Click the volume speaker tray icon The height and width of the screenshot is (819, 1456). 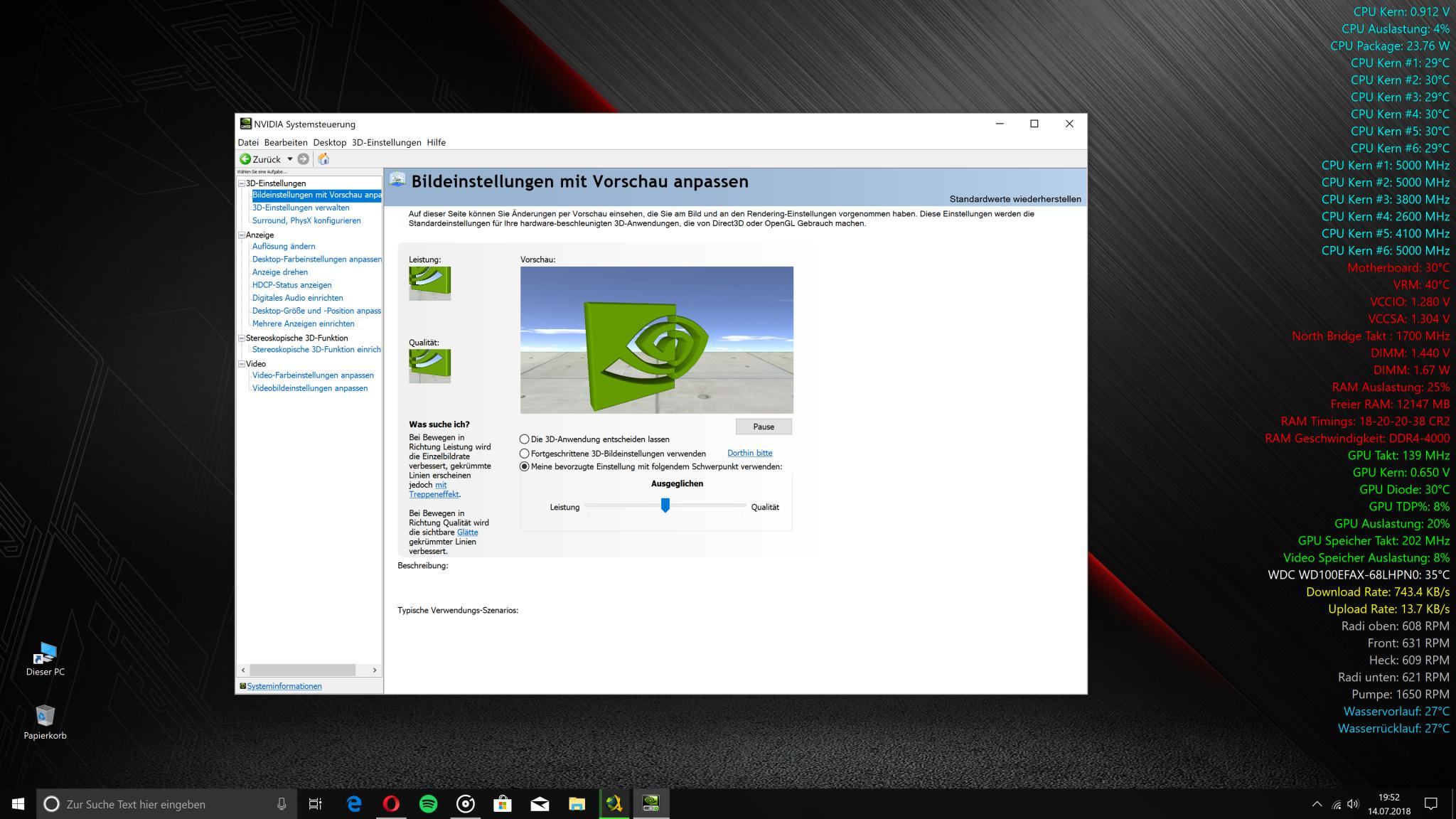[1353, 804]
